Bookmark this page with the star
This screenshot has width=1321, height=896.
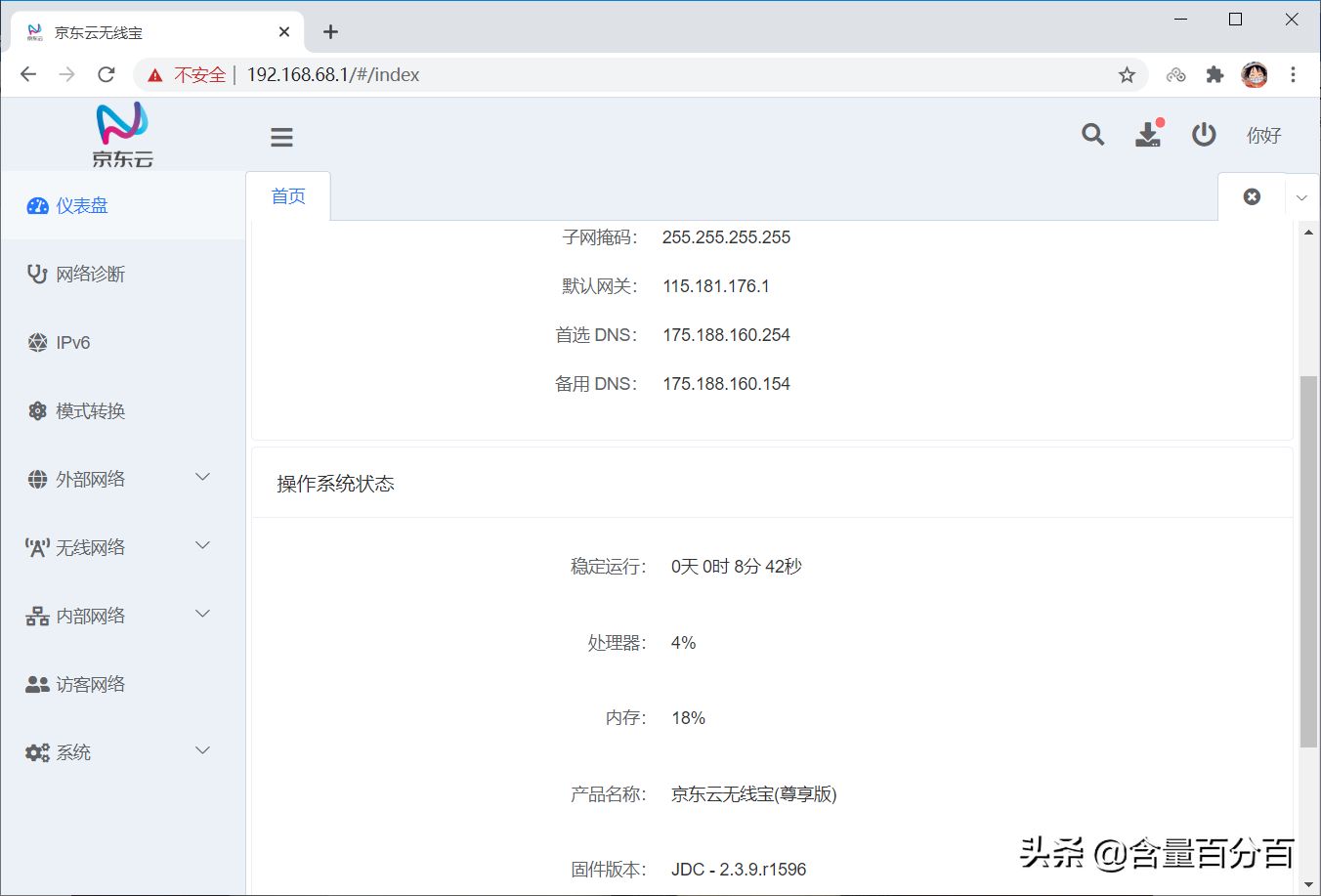(x=1127, y=75)
